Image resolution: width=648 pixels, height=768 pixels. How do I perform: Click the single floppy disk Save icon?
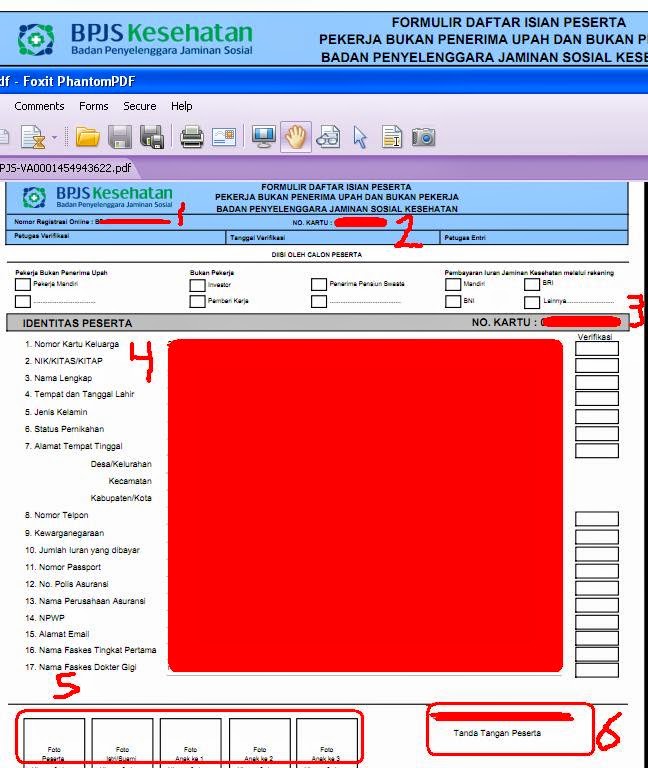pos(120,137)
